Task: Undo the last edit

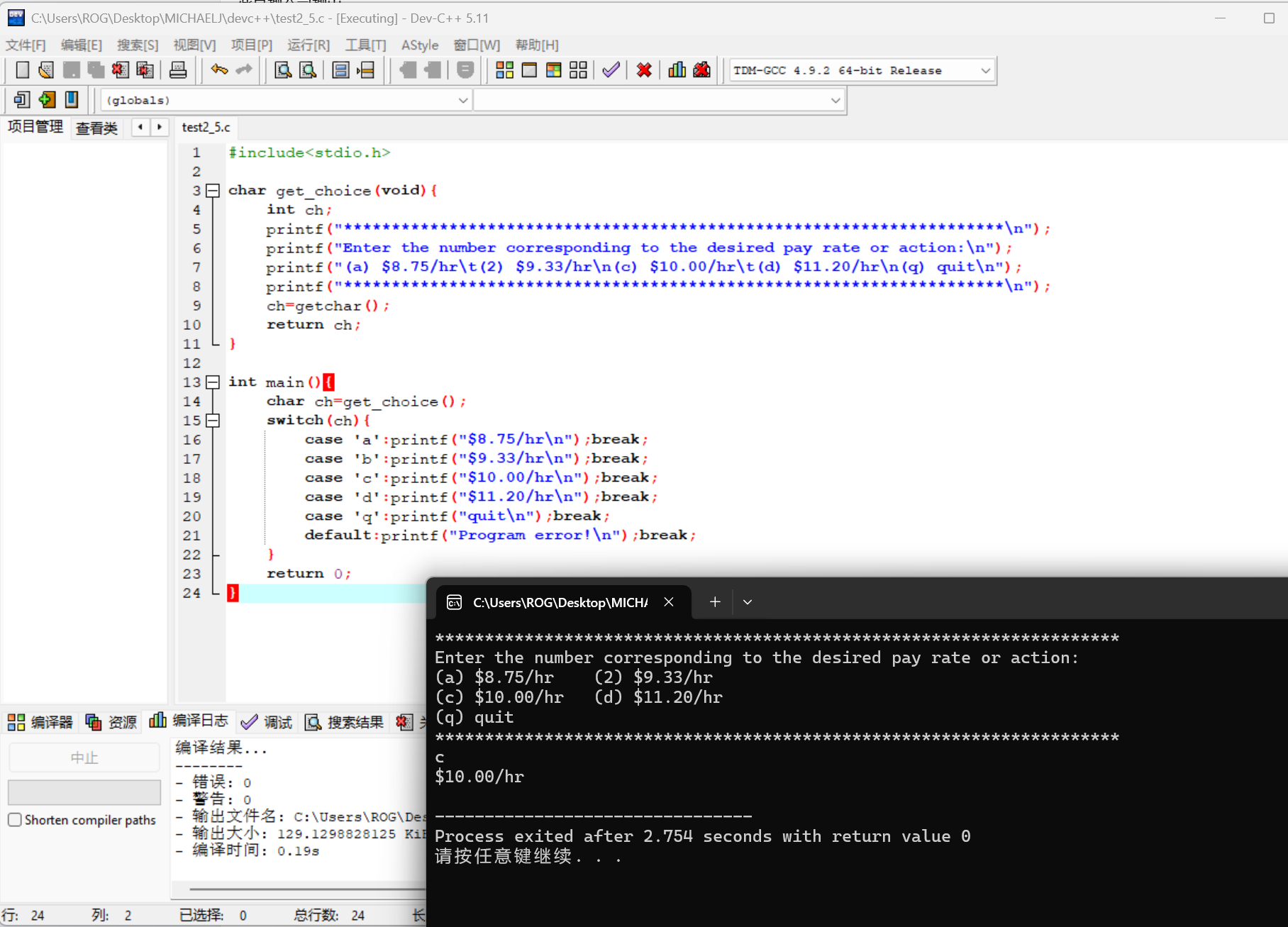Action: click(x=219, y=70)
